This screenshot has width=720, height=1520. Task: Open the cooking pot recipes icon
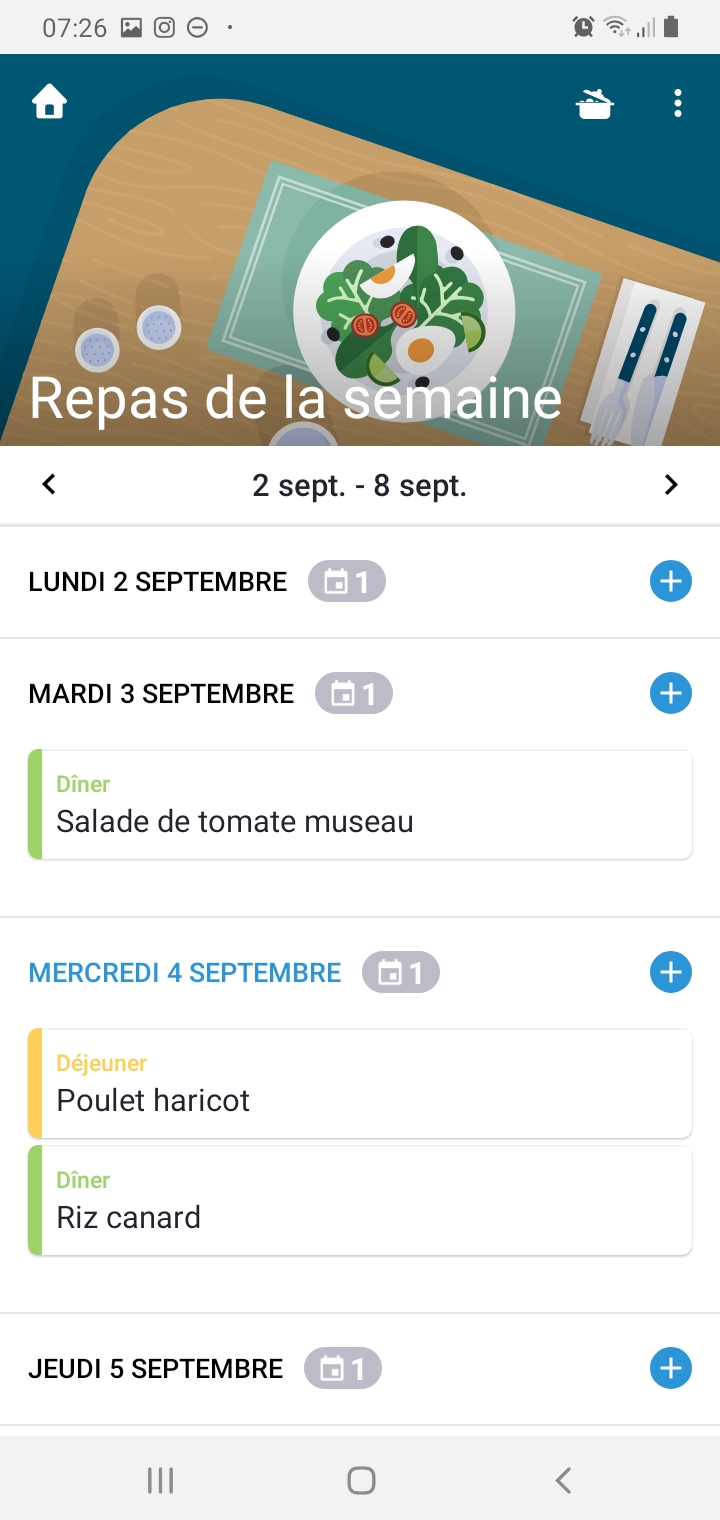pyautogui.click(x=595, y=103)
